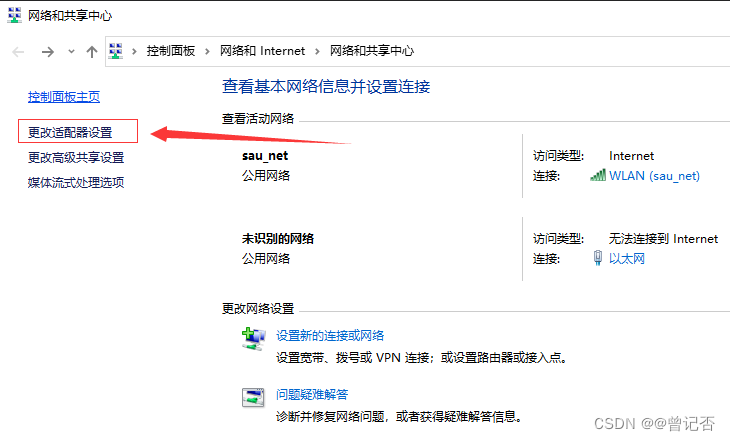Click the 查看基本网络信息并设置连接 heading

(326, 86)
